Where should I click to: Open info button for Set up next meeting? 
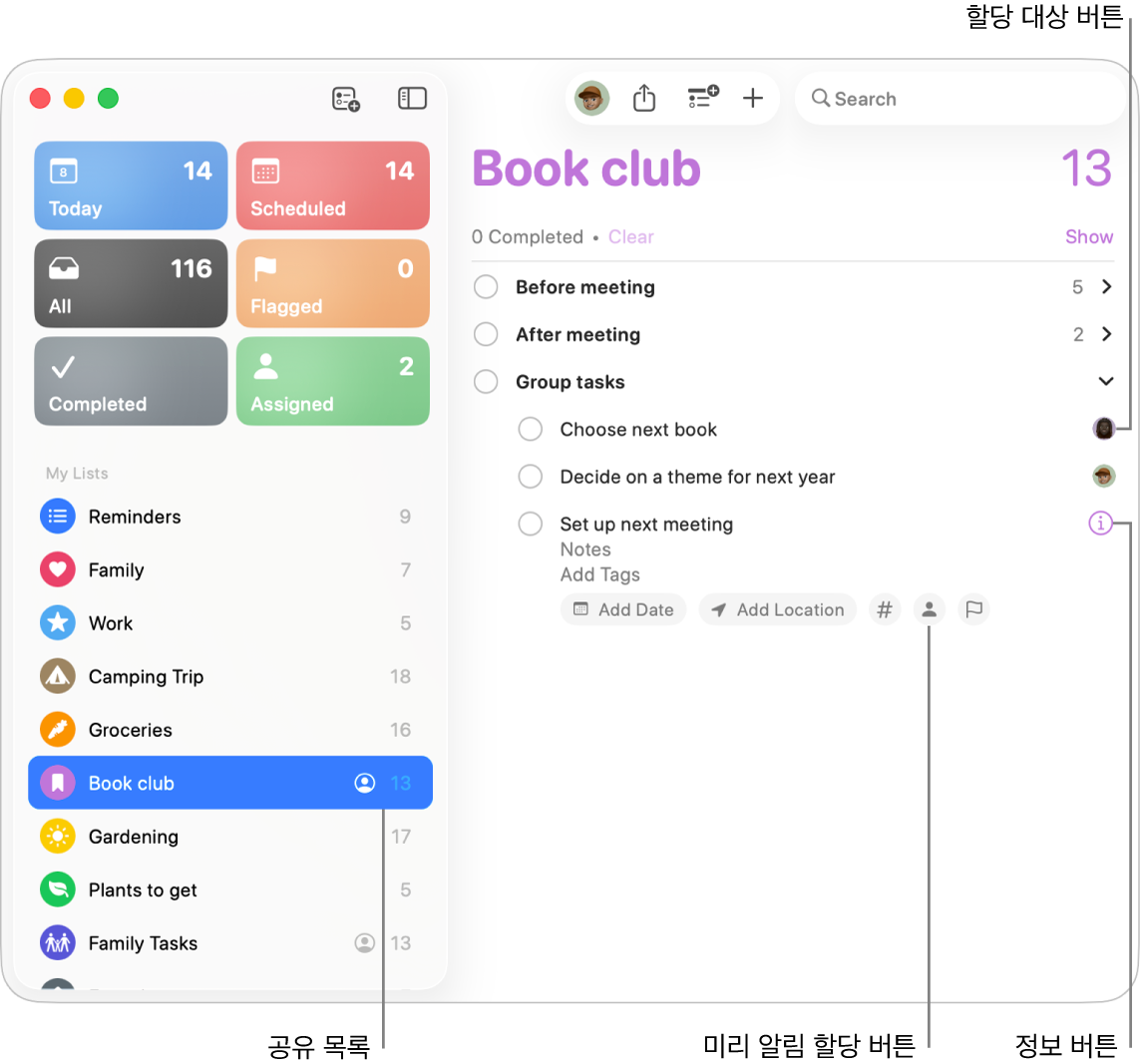[x=1100, y=524]
